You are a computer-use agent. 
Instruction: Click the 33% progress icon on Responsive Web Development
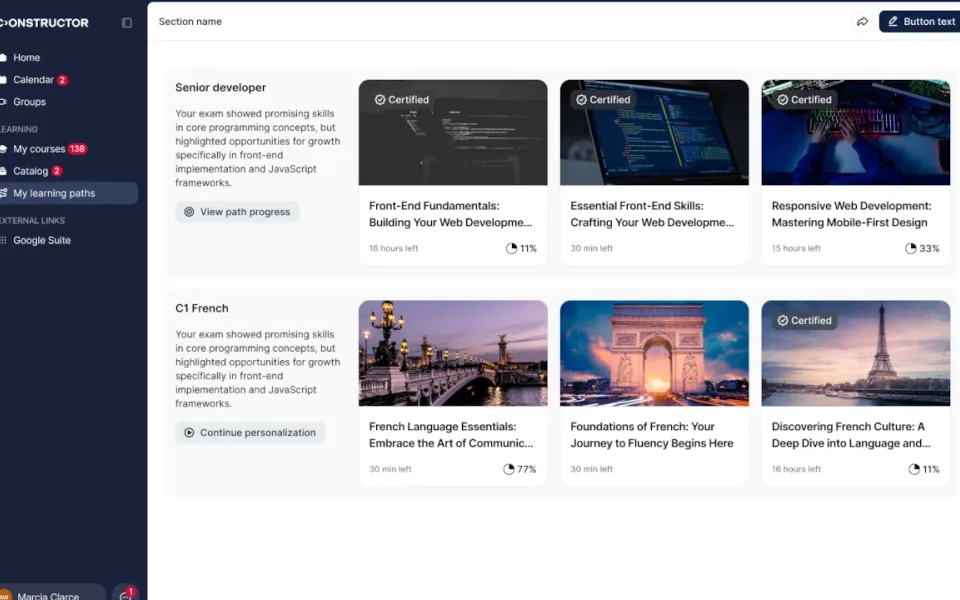910,248
